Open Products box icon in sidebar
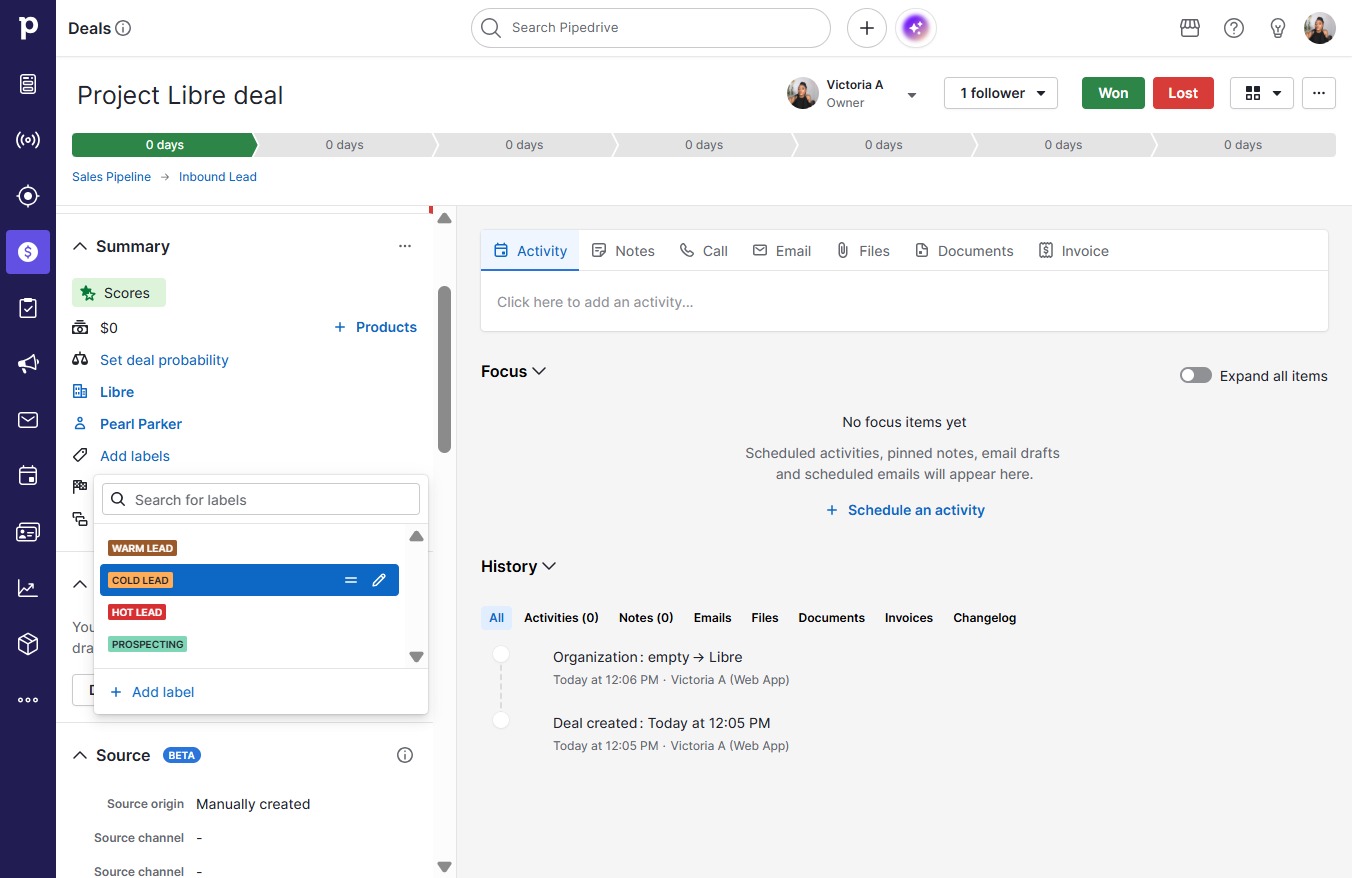Screen dimensions: 1352x878 (28, 644)
